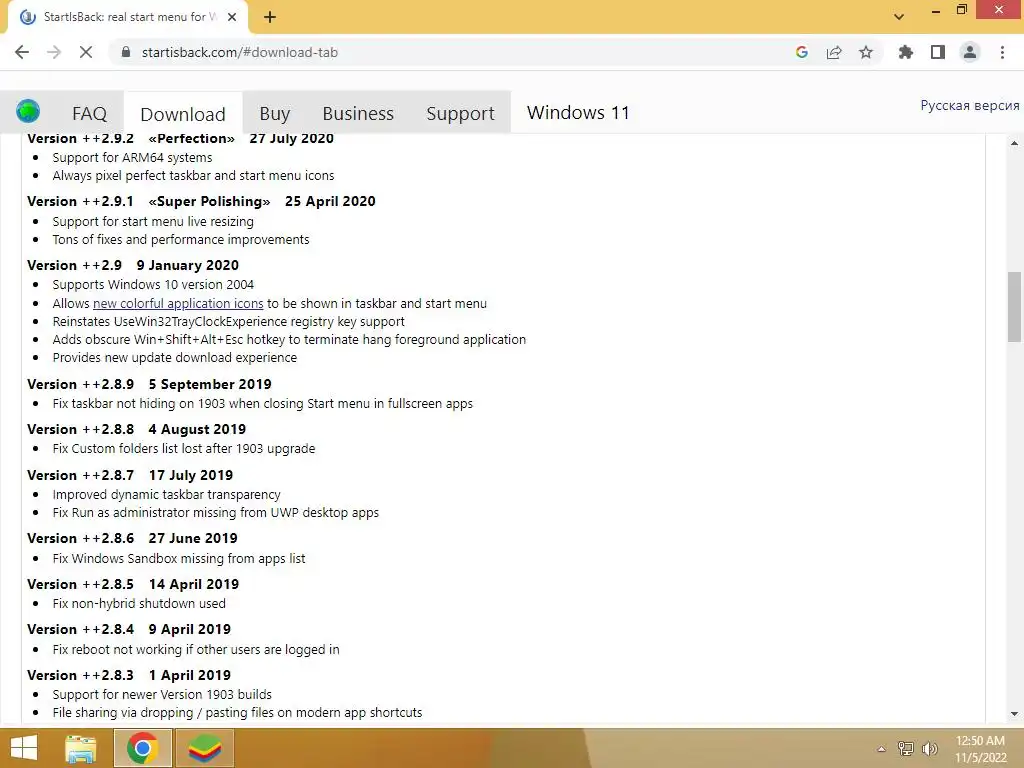Screen dimensions: 1024x768
Task: Open BlueStacks from the taskbar
Action: [x=205, y=748]
